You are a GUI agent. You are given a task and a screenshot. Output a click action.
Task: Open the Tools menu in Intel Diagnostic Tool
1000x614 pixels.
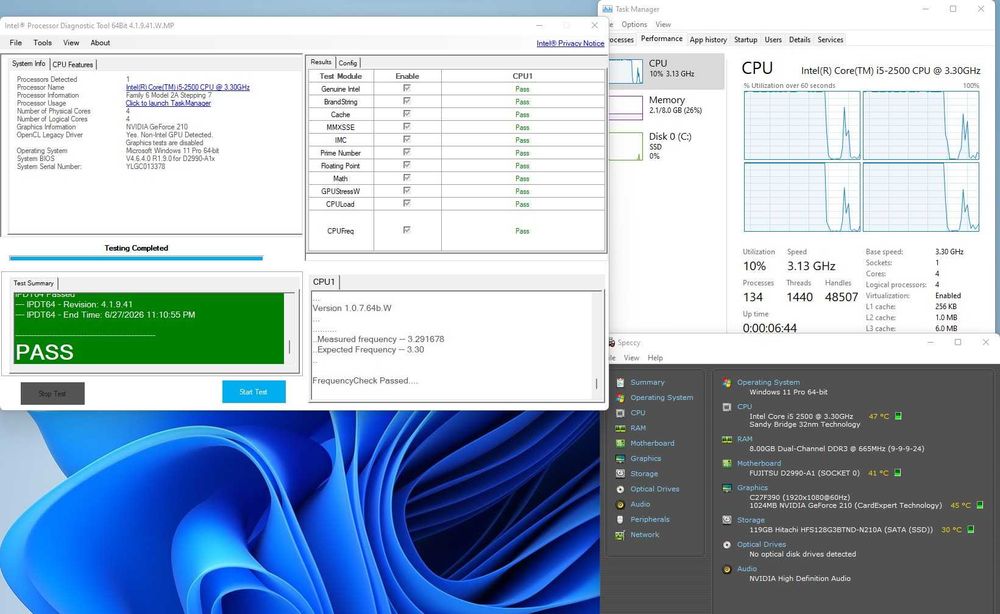[x=43, y=43]
